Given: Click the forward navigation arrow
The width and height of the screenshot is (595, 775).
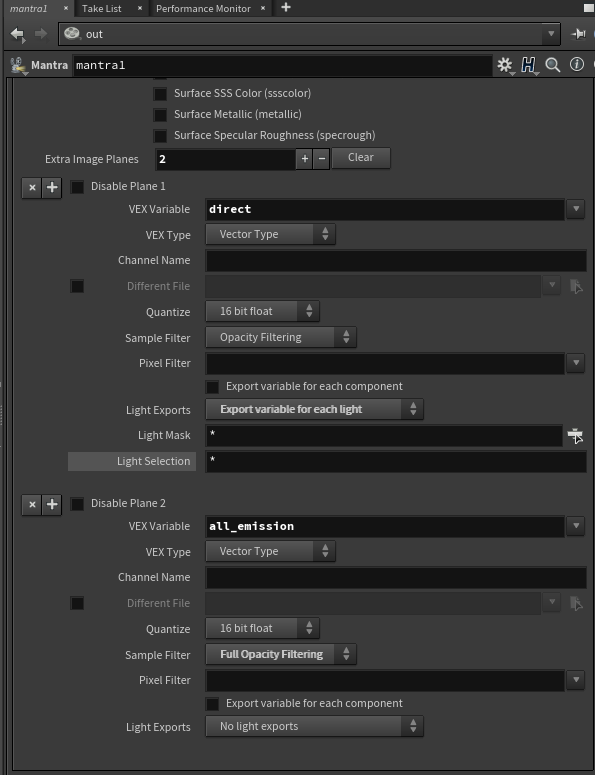Looking at the screenshot, I should 41,34.
